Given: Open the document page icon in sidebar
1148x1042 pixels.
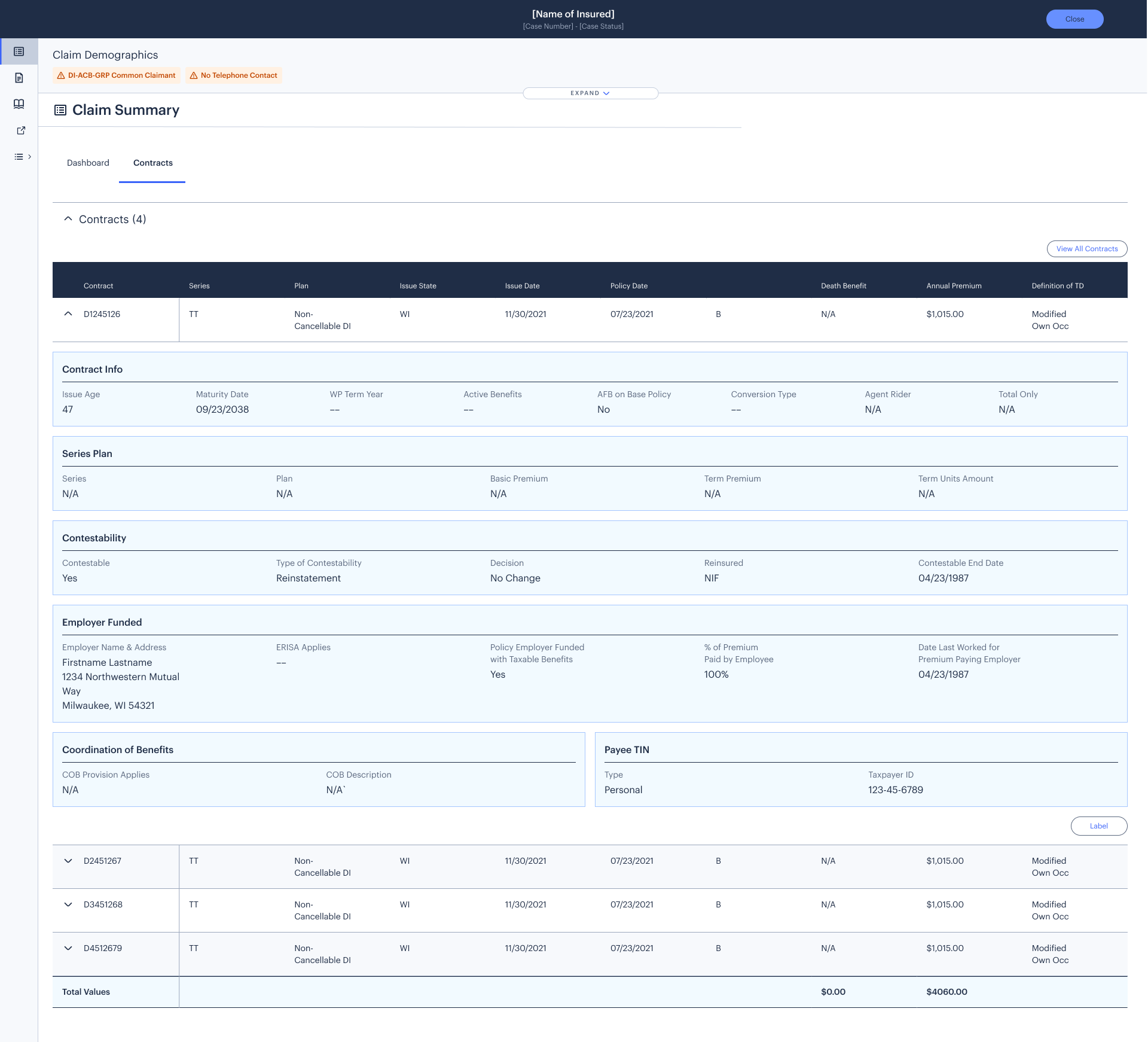Looking at the screenshot, I should 19,78.
